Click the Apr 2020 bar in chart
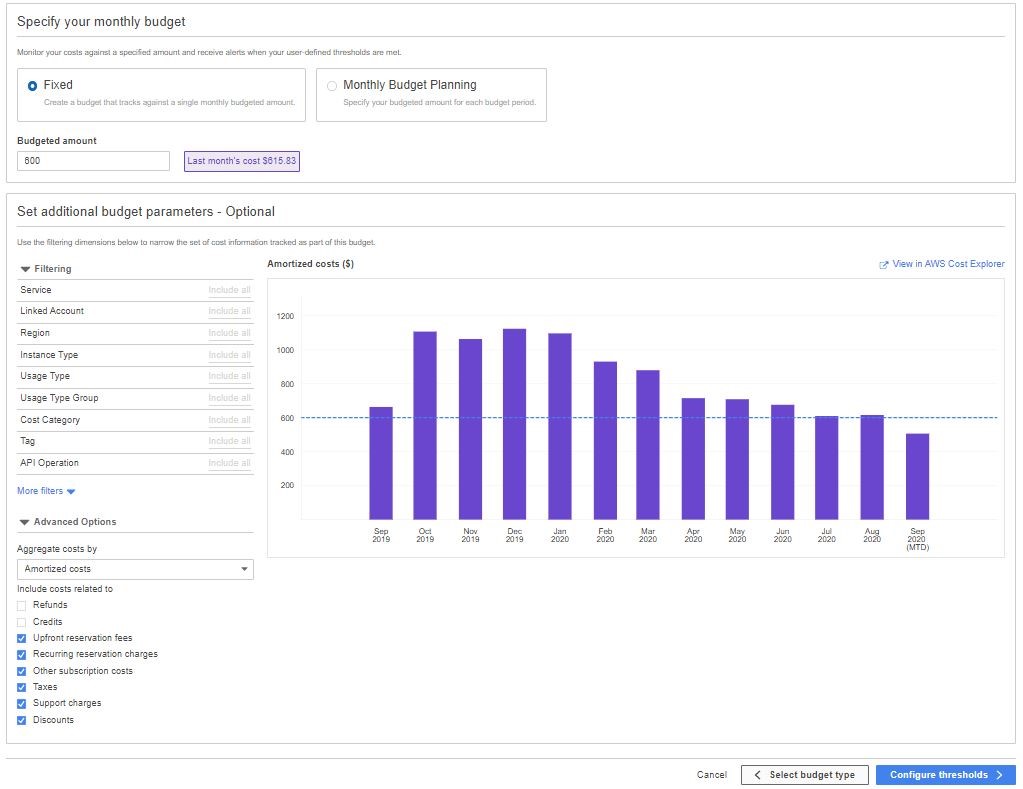The image size is (1023, 789). [x=693, y=459]
